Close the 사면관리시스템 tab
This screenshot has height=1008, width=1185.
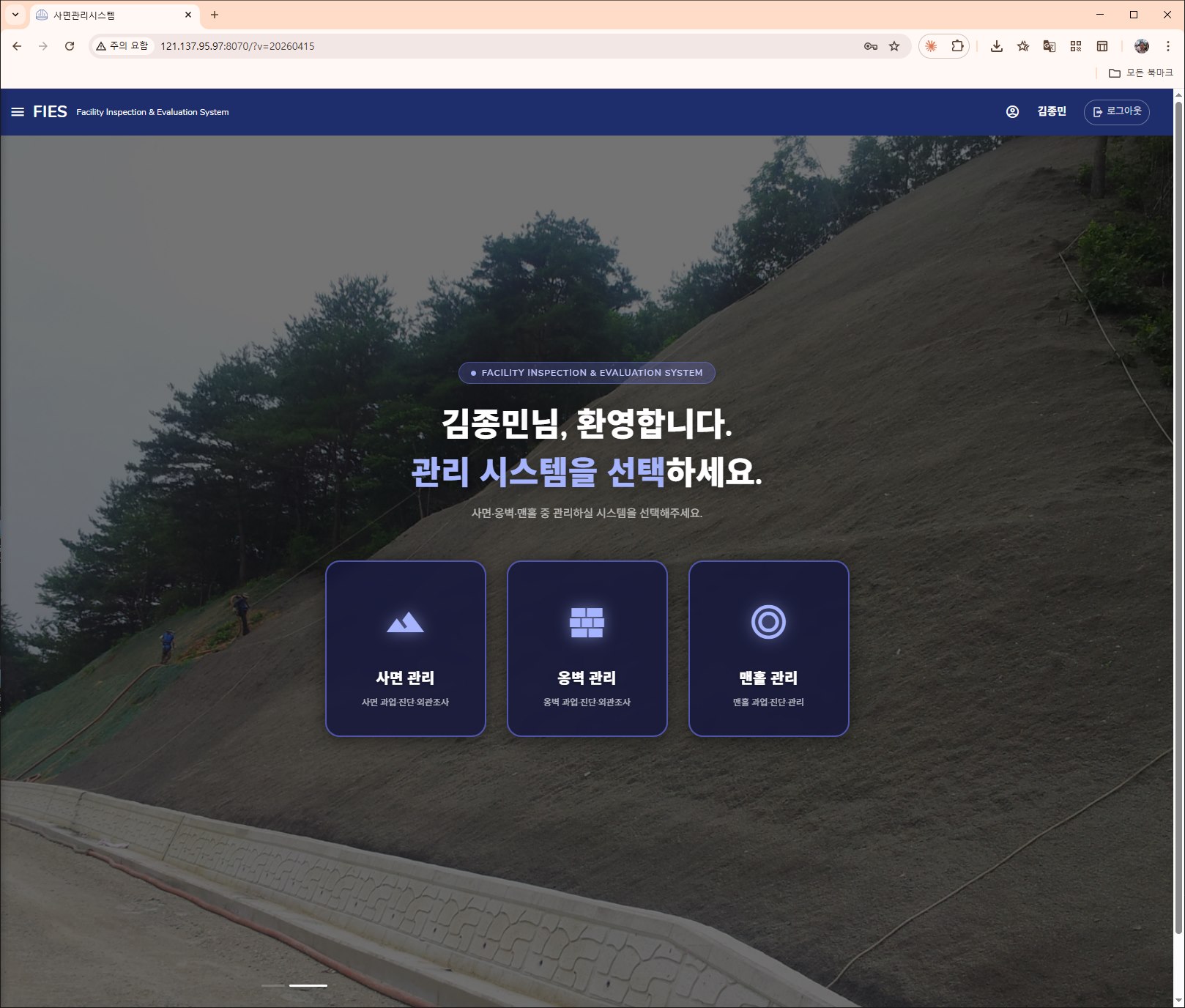click(x=188, y=15)
